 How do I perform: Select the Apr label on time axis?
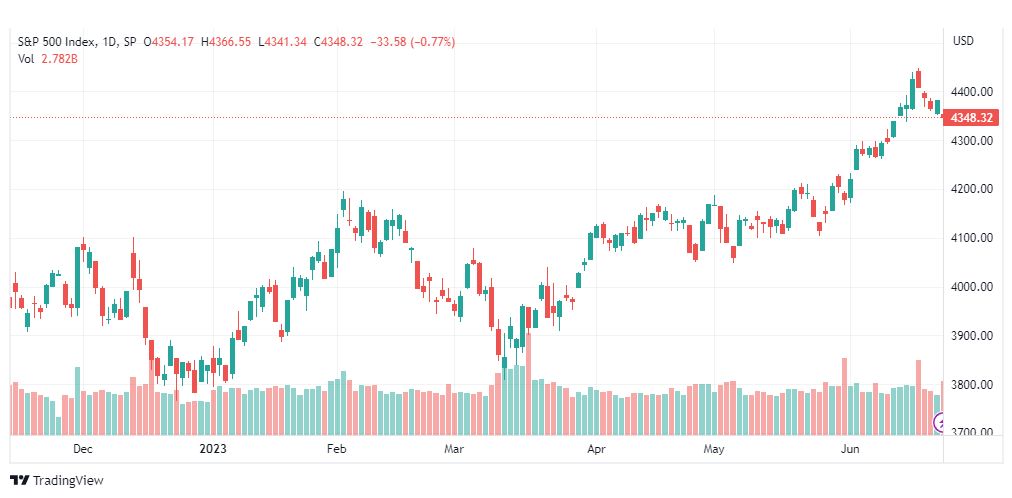596,449
